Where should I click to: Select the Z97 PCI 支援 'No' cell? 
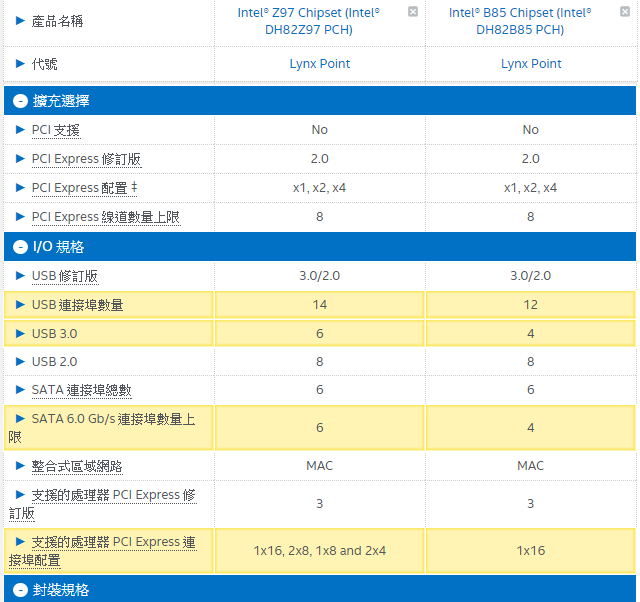(x=320, y=130)
